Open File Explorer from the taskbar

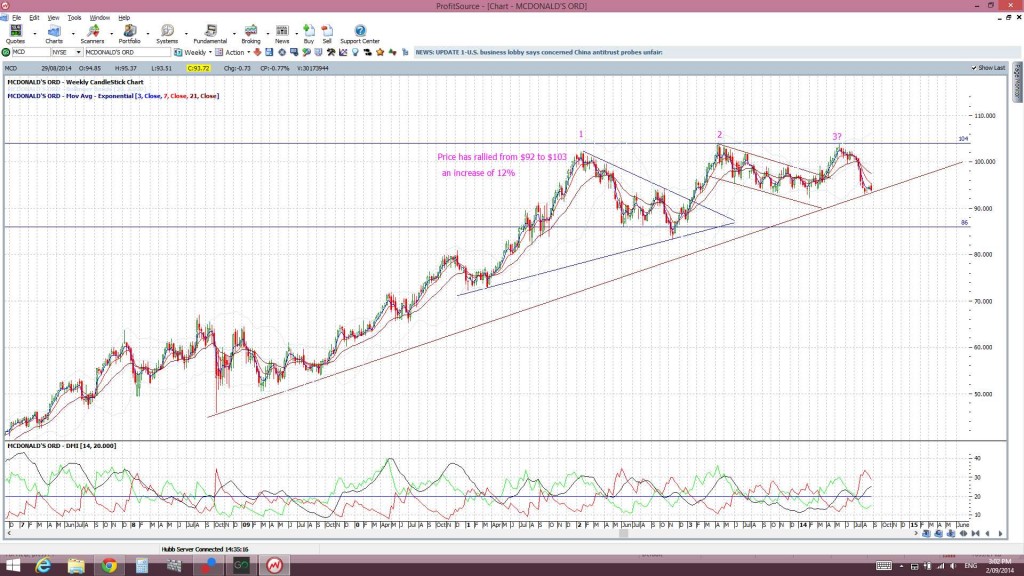pos(76,566)
